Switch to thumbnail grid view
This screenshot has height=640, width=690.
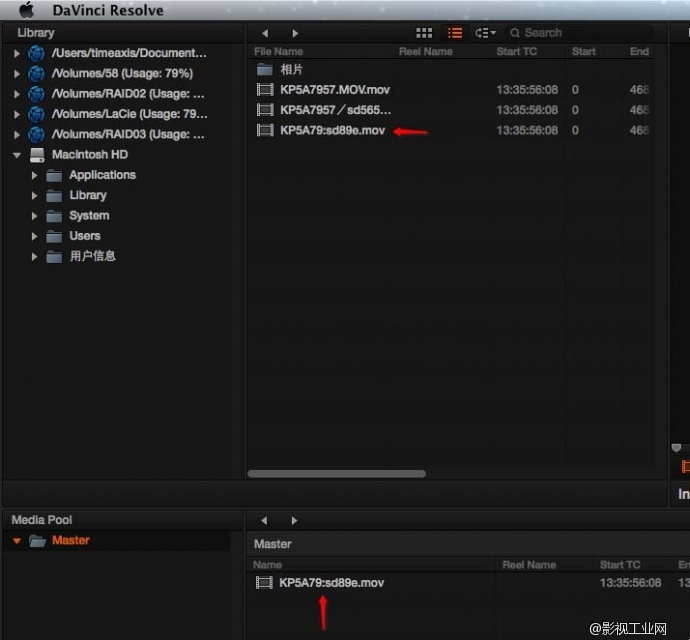[424, 33]
